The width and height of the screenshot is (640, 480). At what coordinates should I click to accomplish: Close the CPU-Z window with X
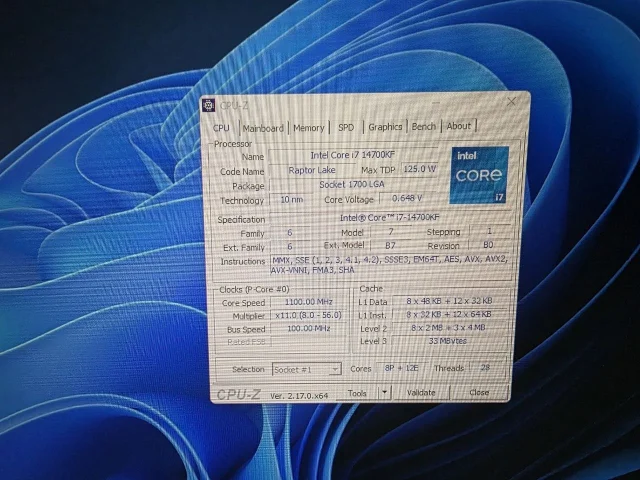pyautogui.click(x=511, y=102)
